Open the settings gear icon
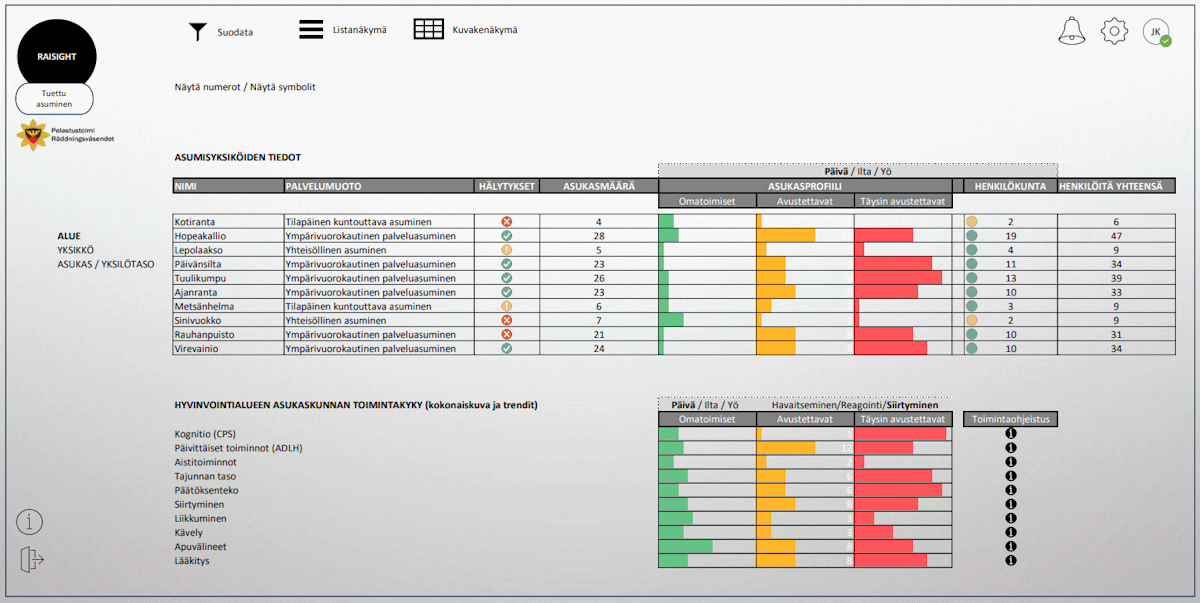The height and width of the screenshot is (603, 1200). 1114,31
